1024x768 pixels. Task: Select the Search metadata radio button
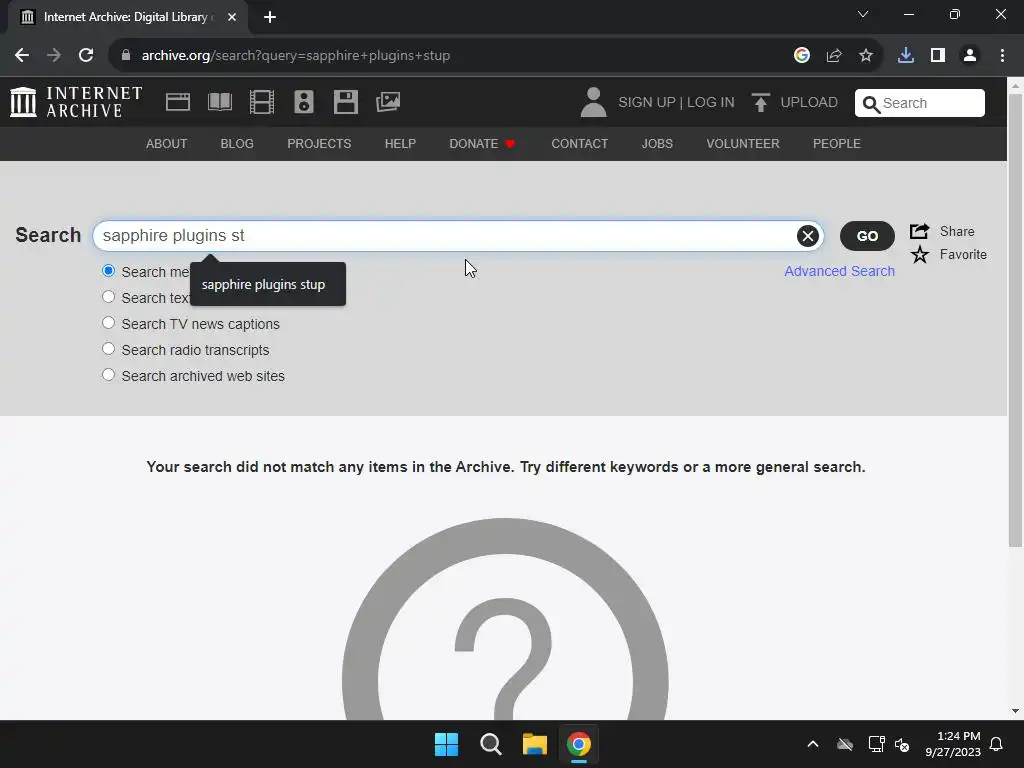tap(108, 271)
